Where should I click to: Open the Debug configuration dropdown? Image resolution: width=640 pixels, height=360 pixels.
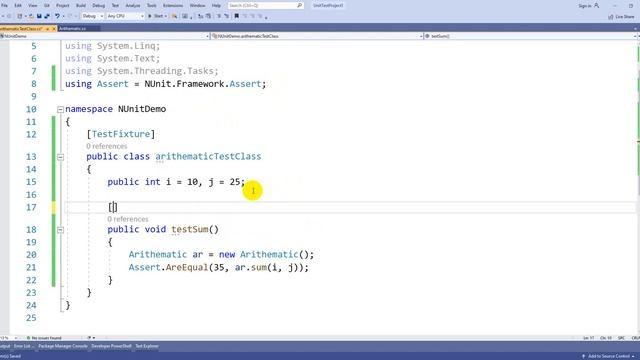click(x=92, y=16)
